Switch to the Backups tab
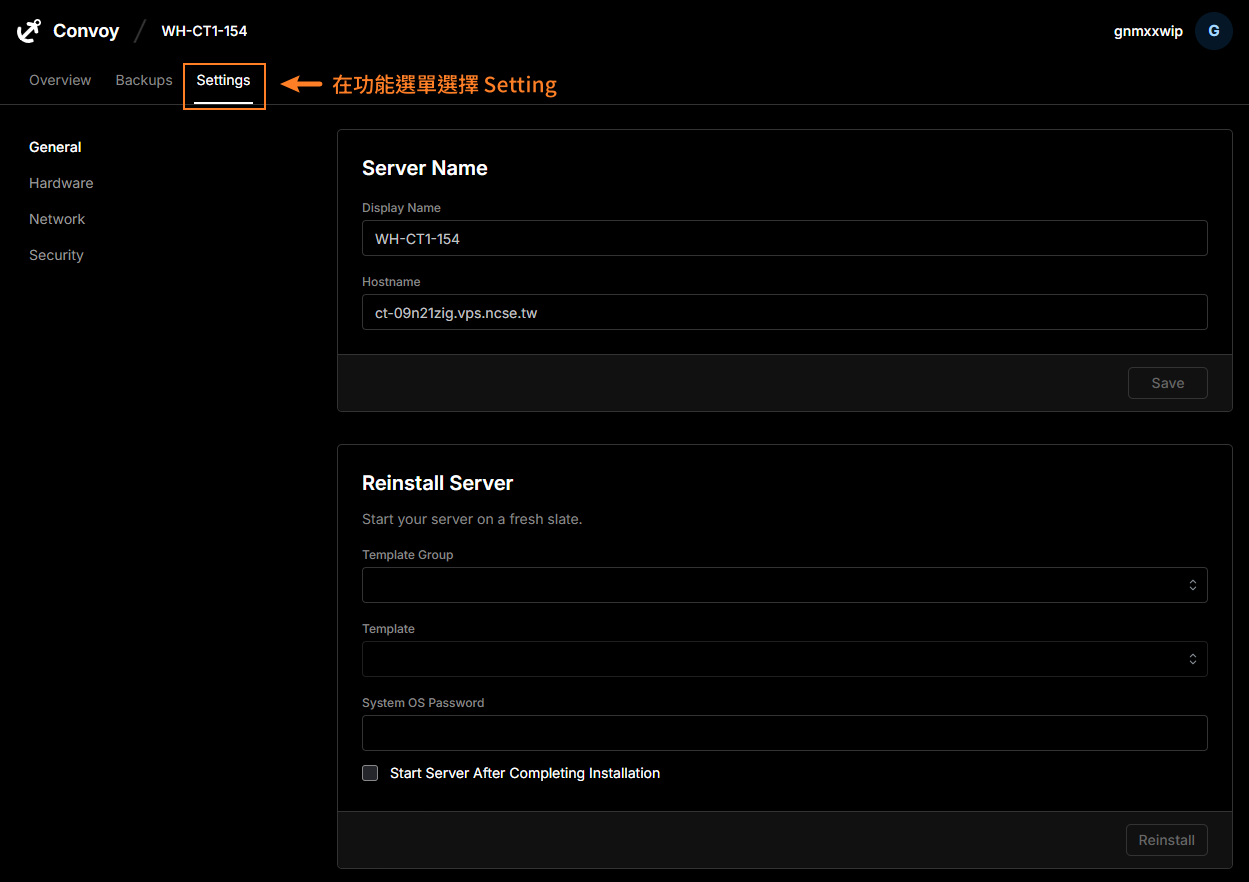The width and height of the screenshot is (1249, 882). 144,80
